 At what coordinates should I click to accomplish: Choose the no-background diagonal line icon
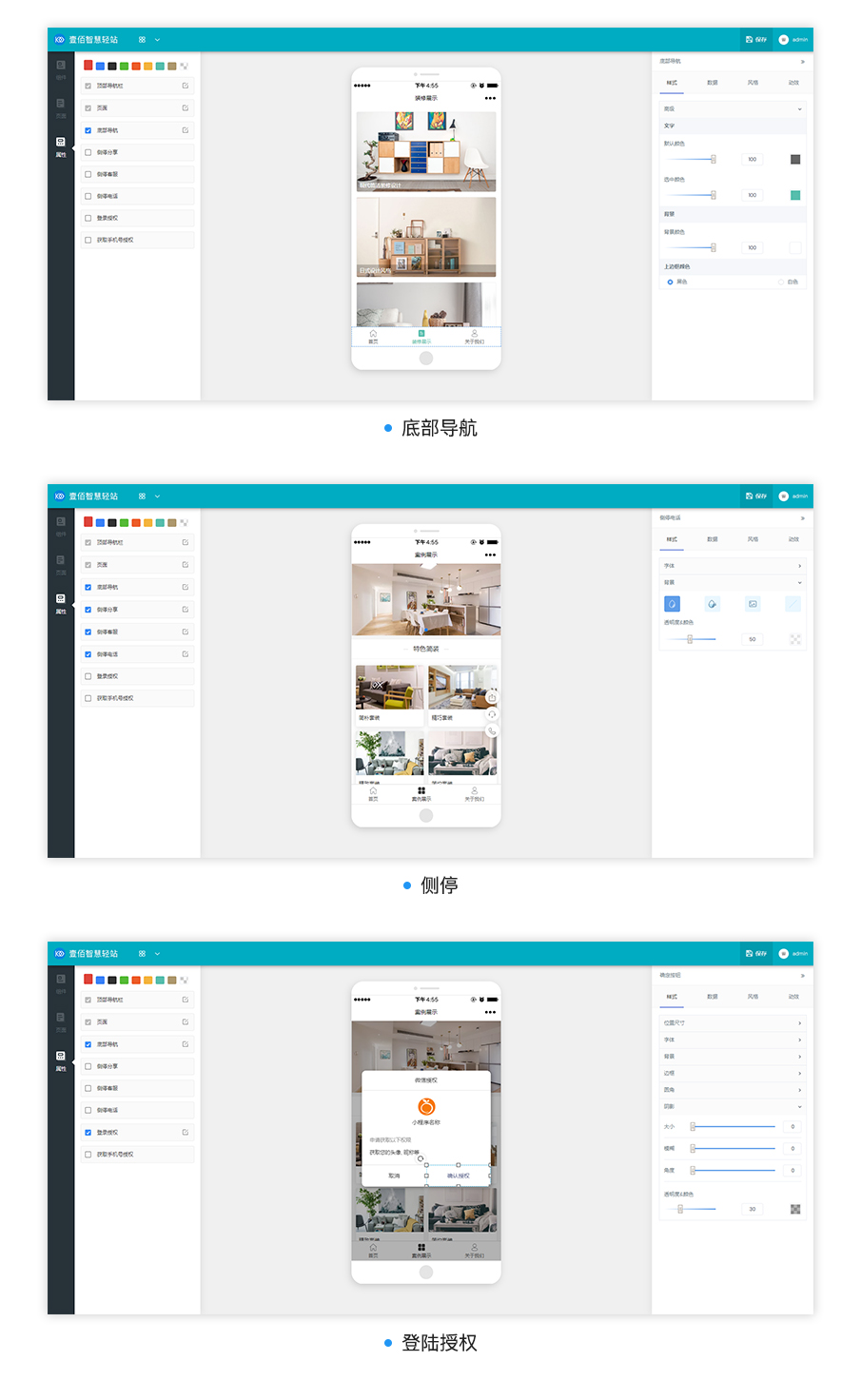click(793, 604)
